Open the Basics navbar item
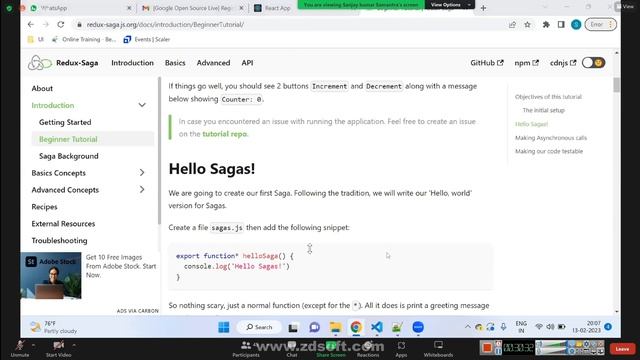 click(x=175, y=63)
